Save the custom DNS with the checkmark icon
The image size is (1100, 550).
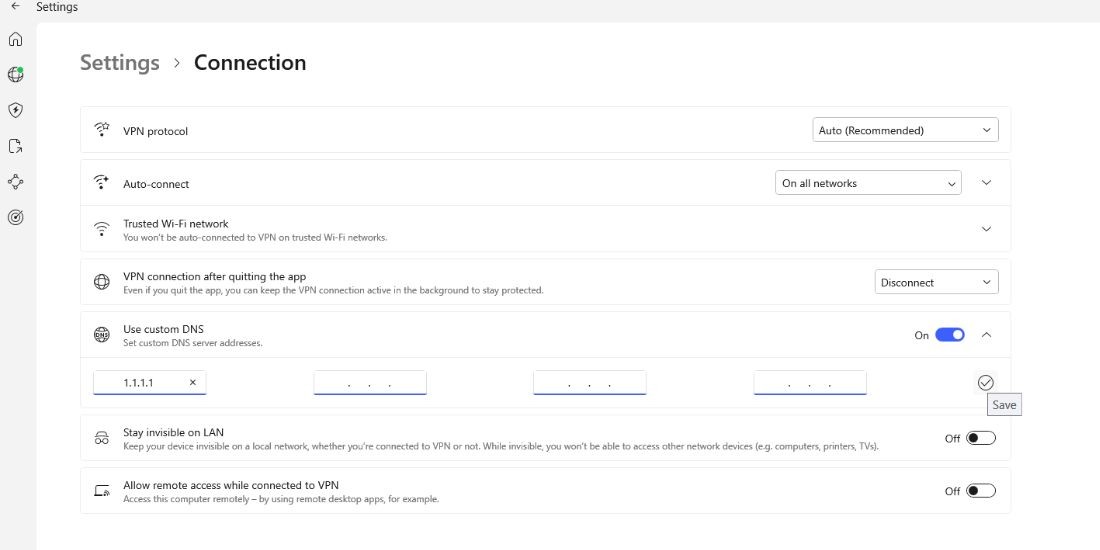tap(986, 382)
